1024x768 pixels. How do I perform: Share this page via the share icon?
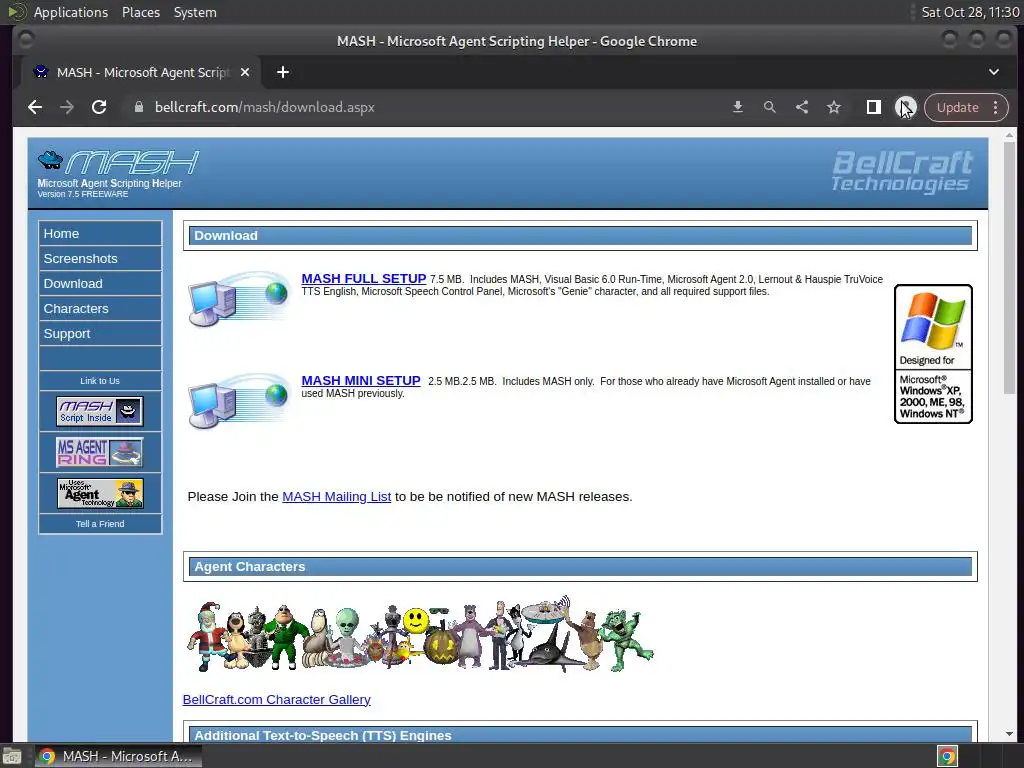[801, 107]
